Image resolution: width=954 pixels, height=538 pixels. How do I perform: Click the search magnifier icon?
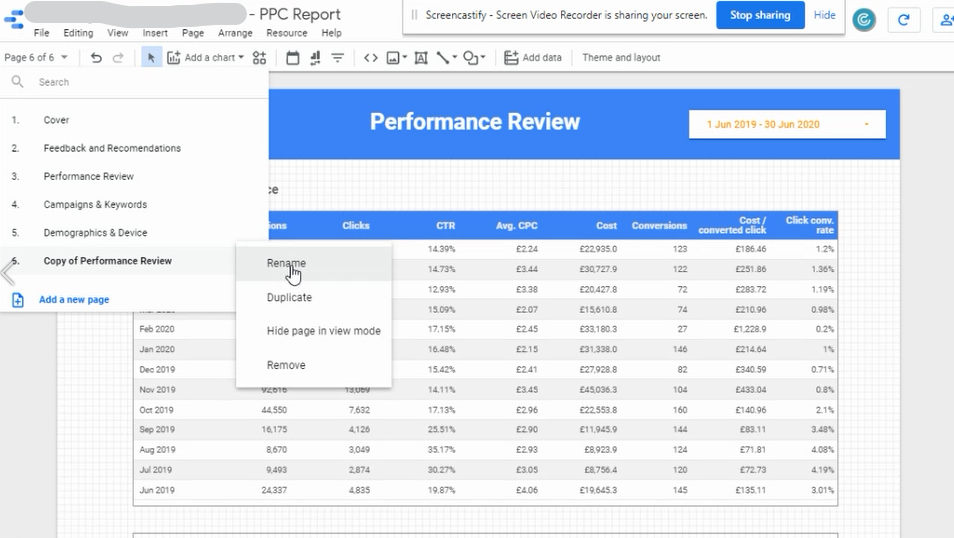click(x=18, y=82)
